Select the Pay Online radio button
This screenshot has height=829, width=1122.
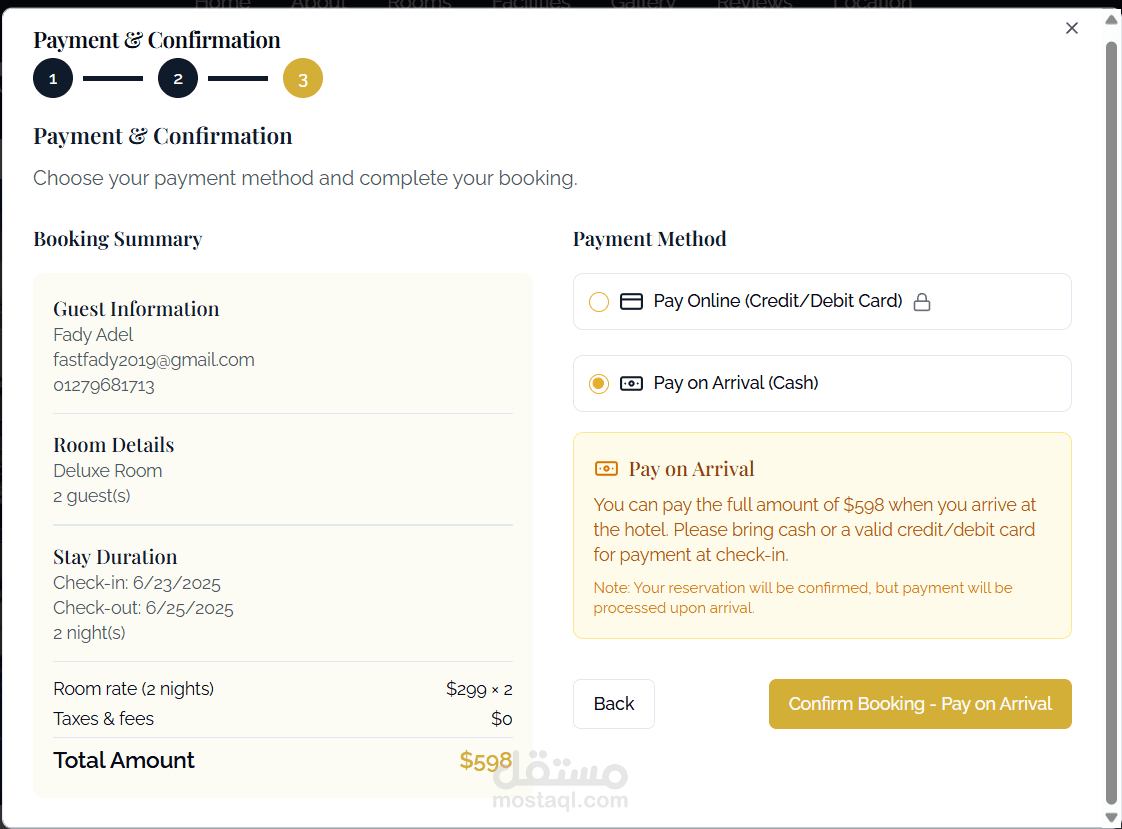pyautogui.click(x=599, y=302)
